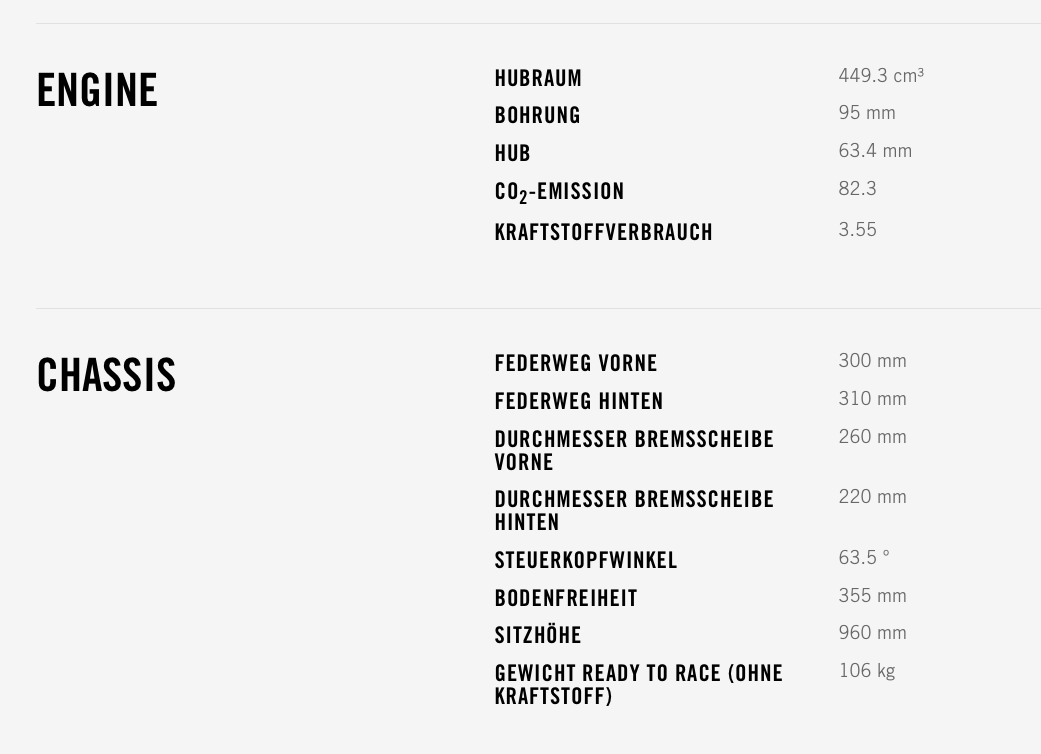Select the DURCHMESSER BREMSSCHEIBE VORNE label
This screenshot has height=754, width=1041.
(633, 451)
